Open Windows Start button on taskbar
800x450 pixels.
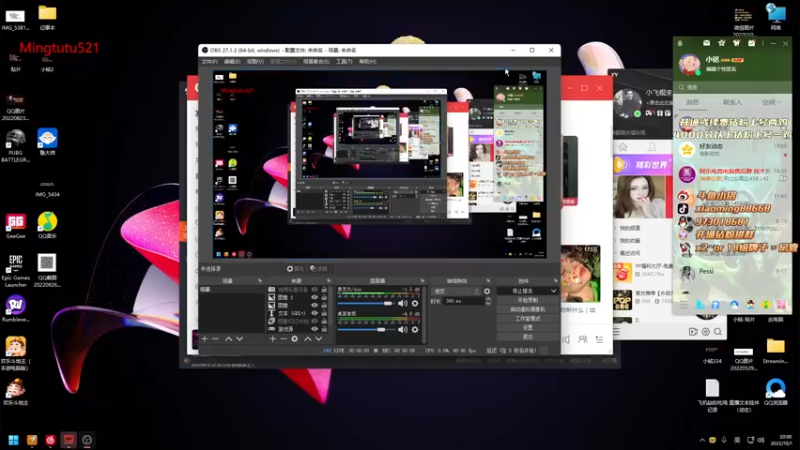(x=13, y=440)
